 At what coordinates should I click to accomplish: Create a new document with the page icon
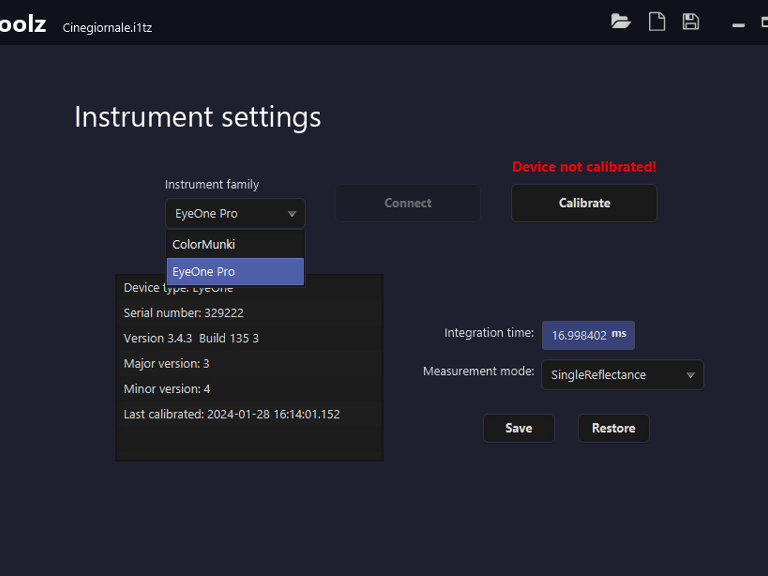[657, 22]
